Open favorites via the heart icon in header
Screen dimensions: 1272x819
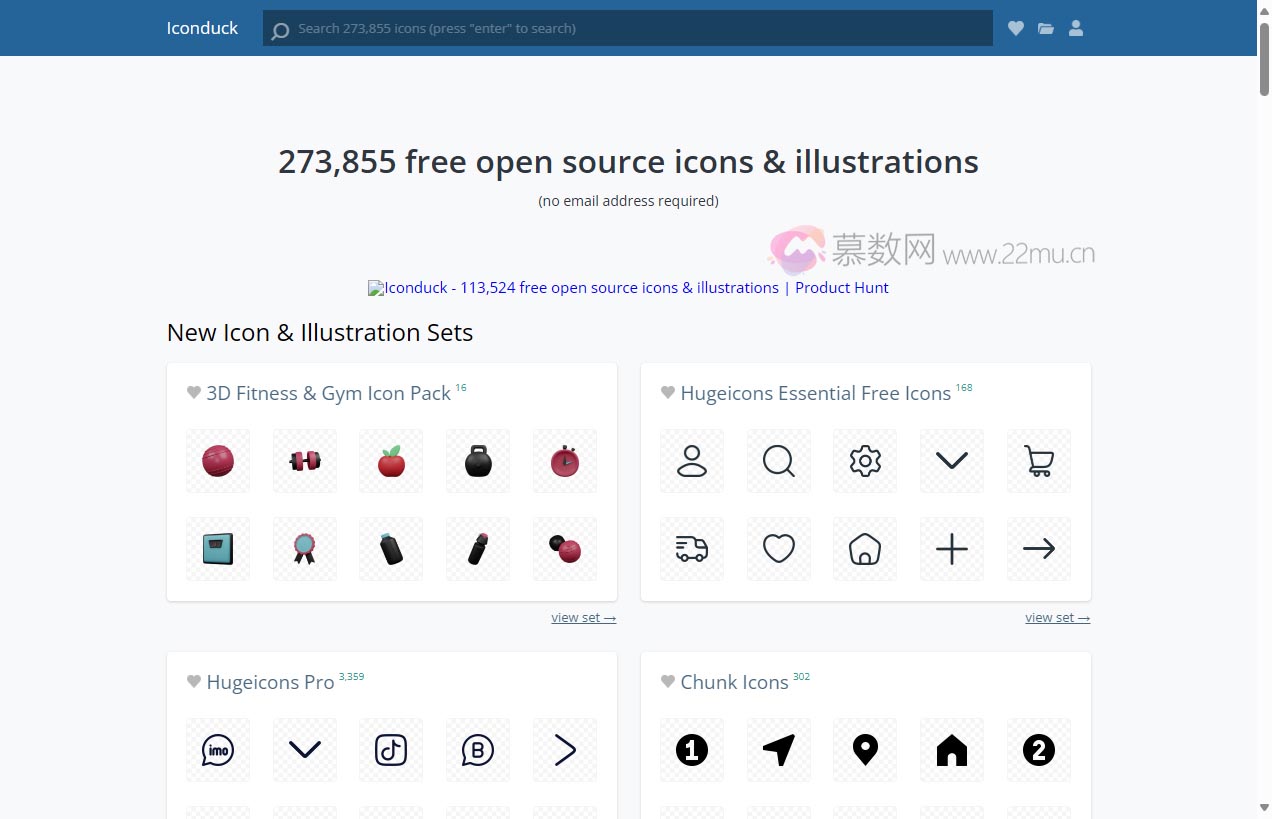(1016, 28)
